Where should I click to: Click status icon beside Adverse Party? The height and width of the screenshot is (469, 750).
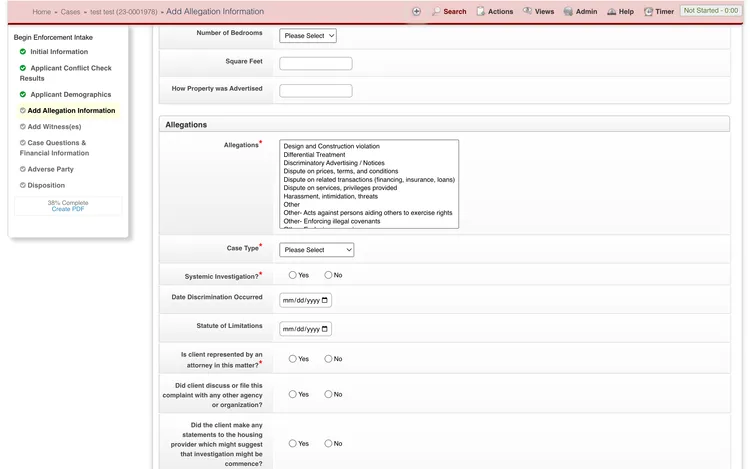[22, 169]
